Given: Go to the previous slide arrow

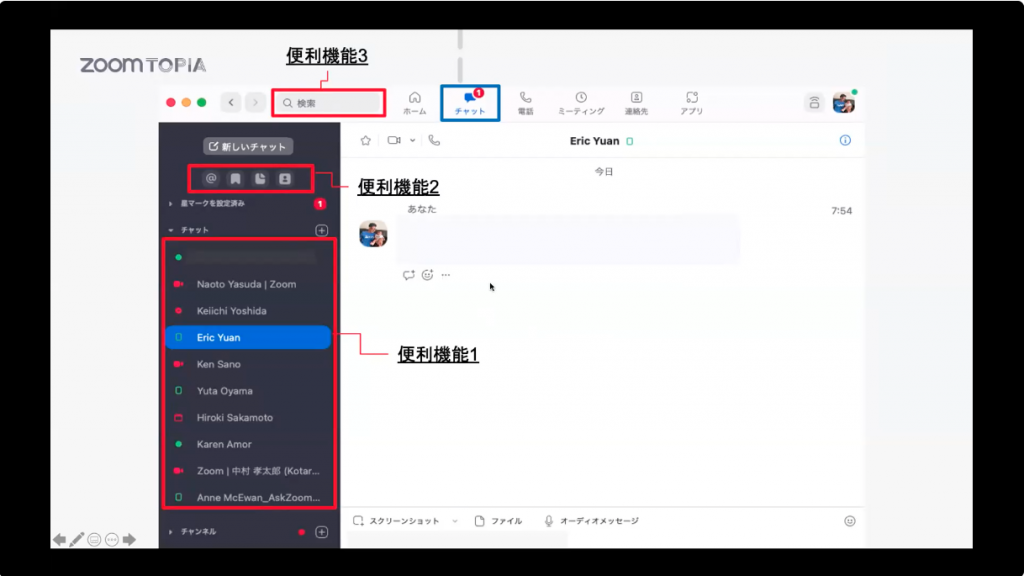Looking at the screenshot, I should pyautogui.click(x=59, y=539).
